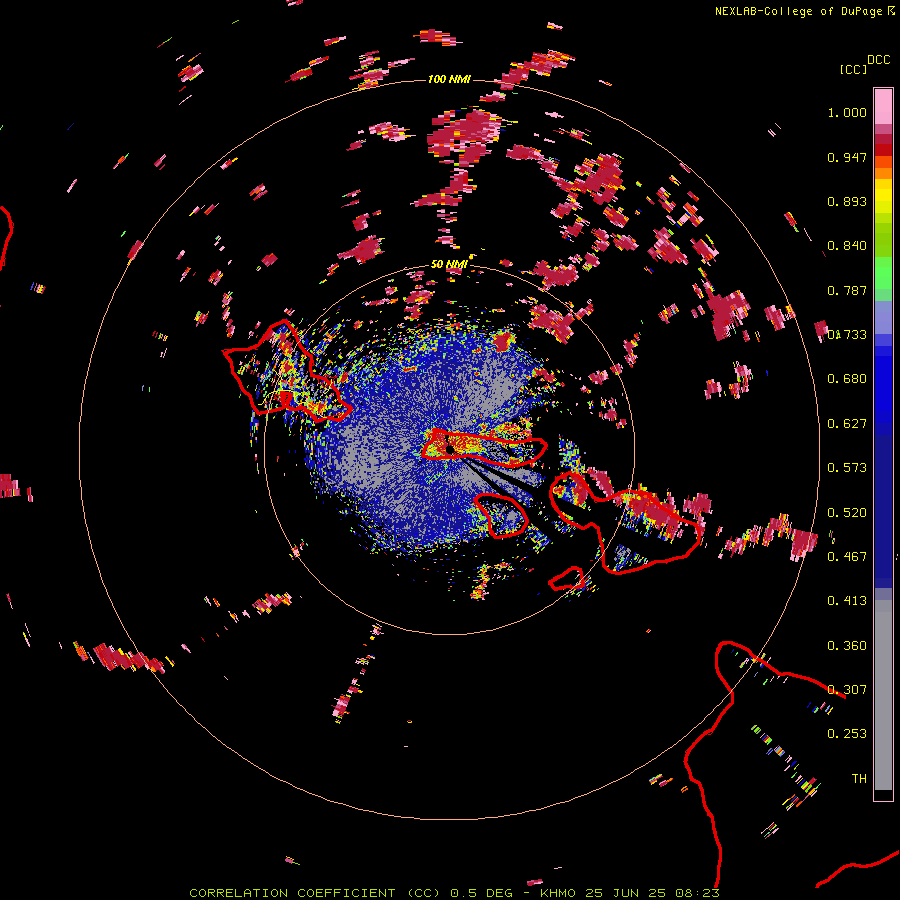Click the 0.840 color scale value
900x900 pixels.
point(847,246)
